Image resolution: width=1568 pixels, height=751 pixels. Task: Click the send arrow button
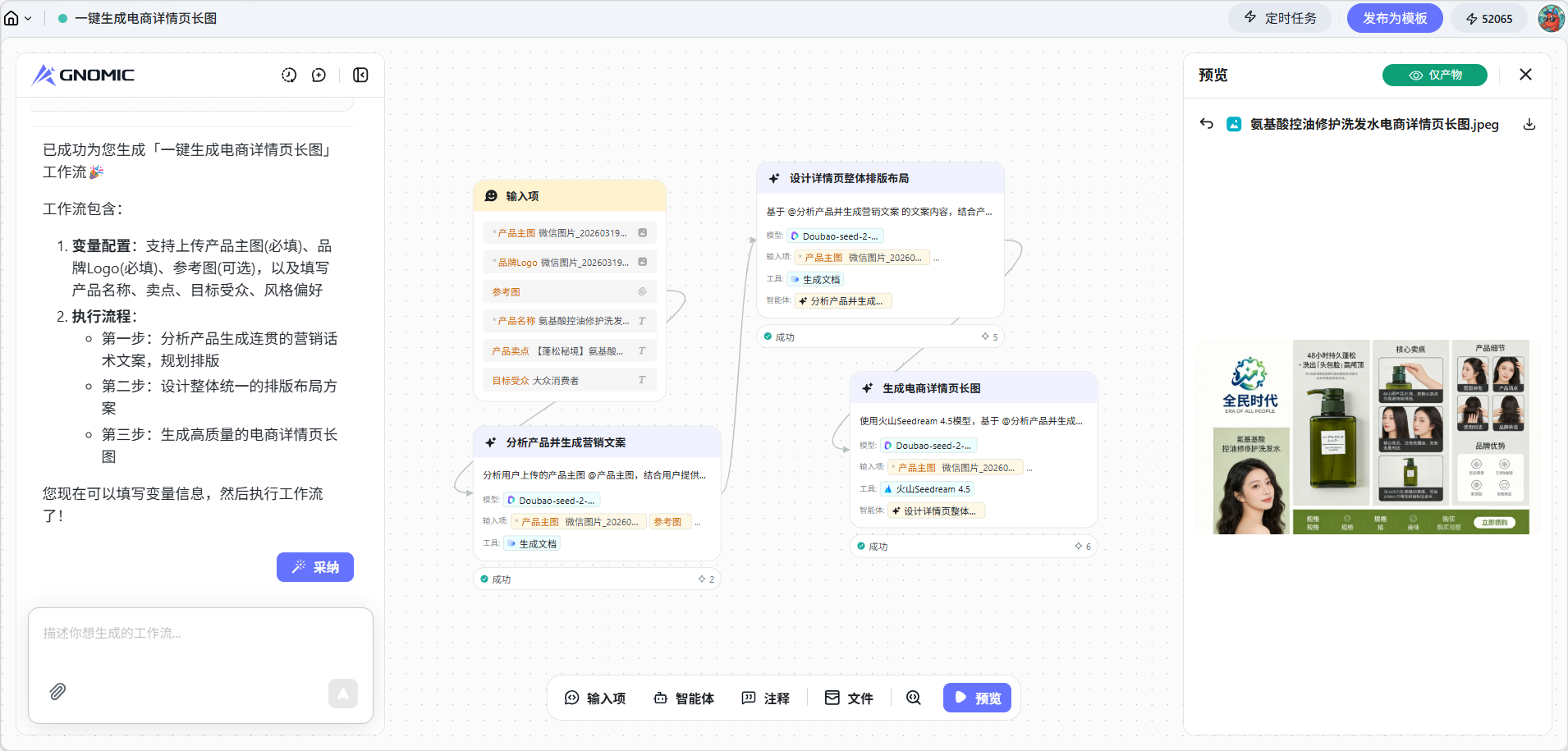[342, 694]
